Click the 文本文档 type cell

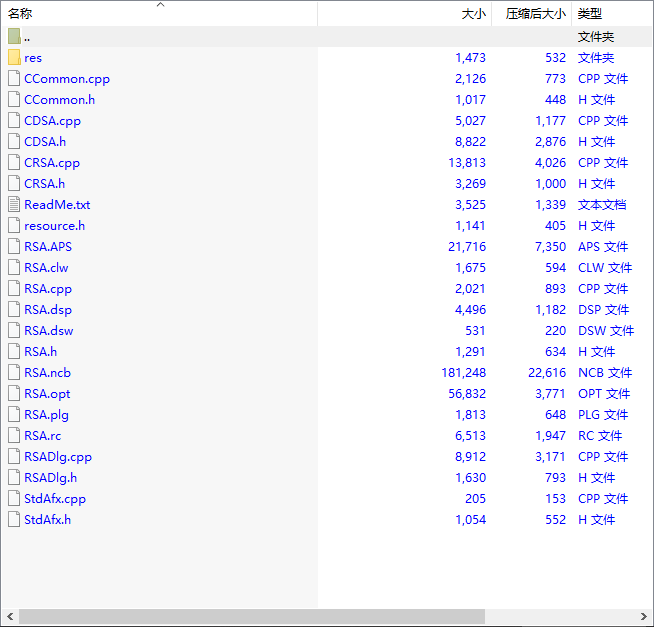coord(602,205)
